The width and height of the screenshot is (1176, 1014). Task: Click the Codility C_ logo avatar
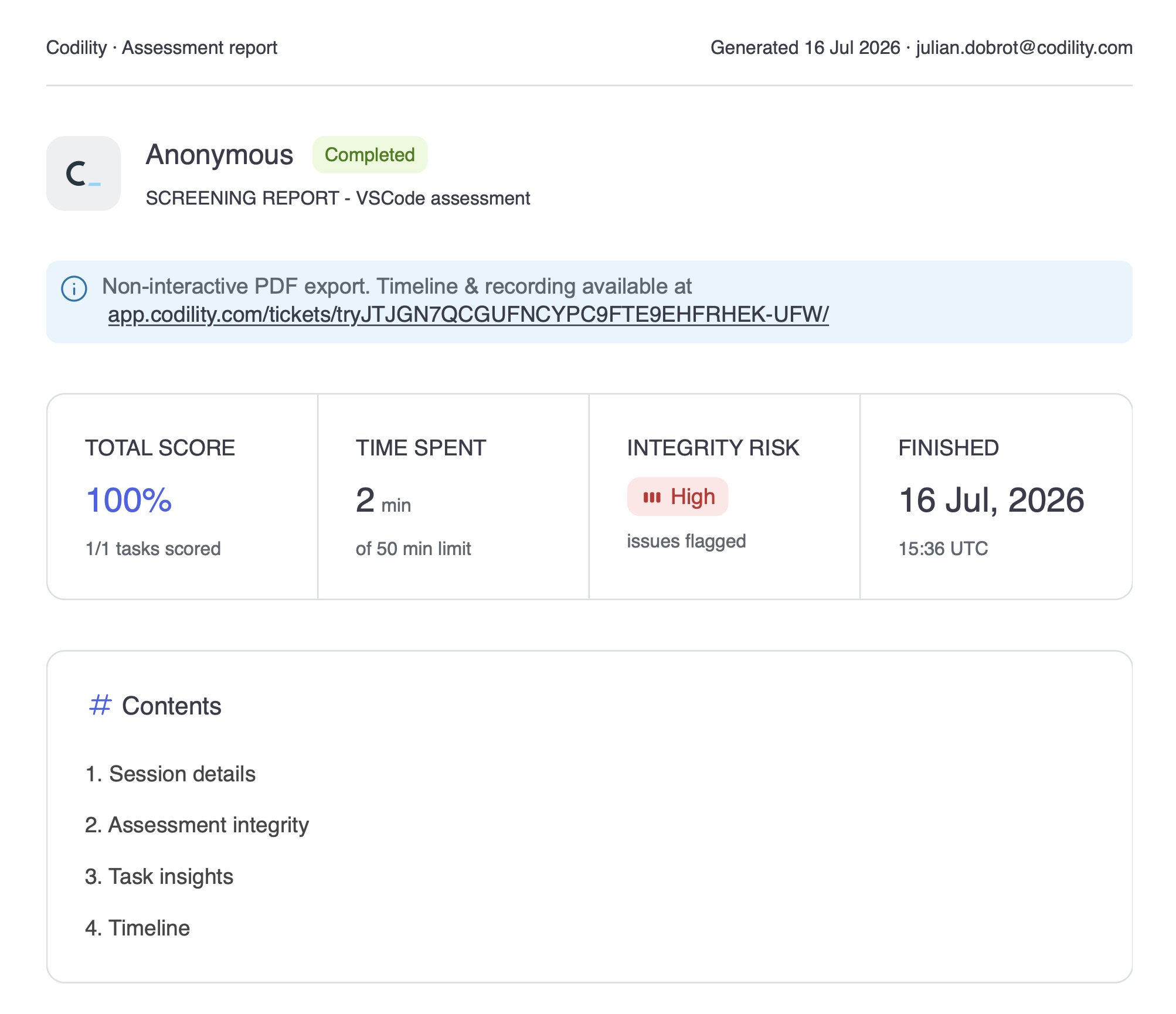click(x=83, y=173)
